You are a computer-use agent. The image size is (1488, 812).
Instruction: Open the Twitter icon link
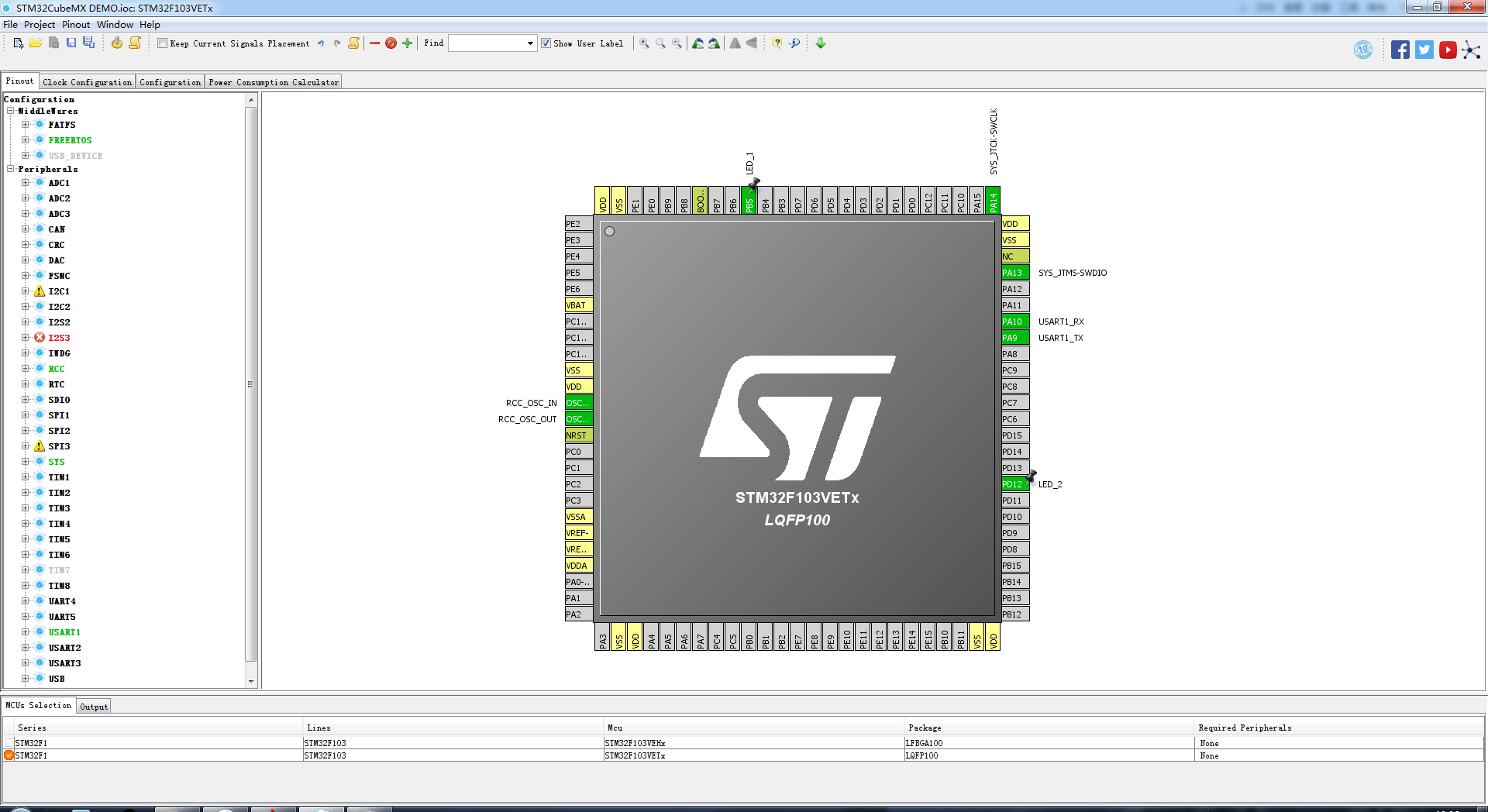click(1424, 50)
